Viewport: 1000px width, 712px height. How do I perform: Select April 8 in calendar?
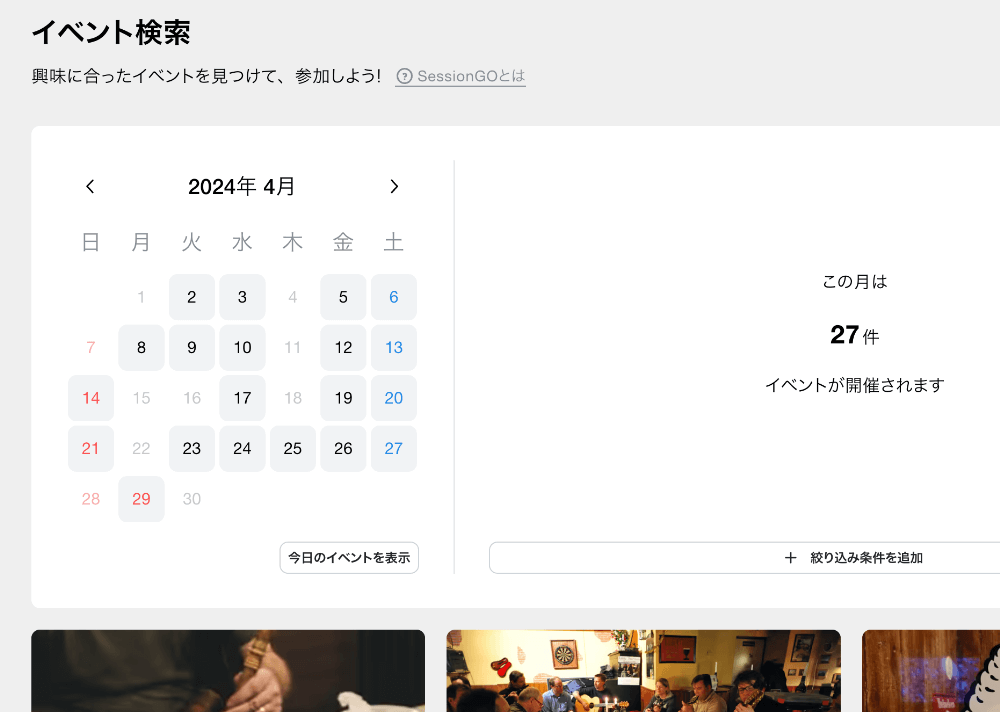(x=141, y=348)
